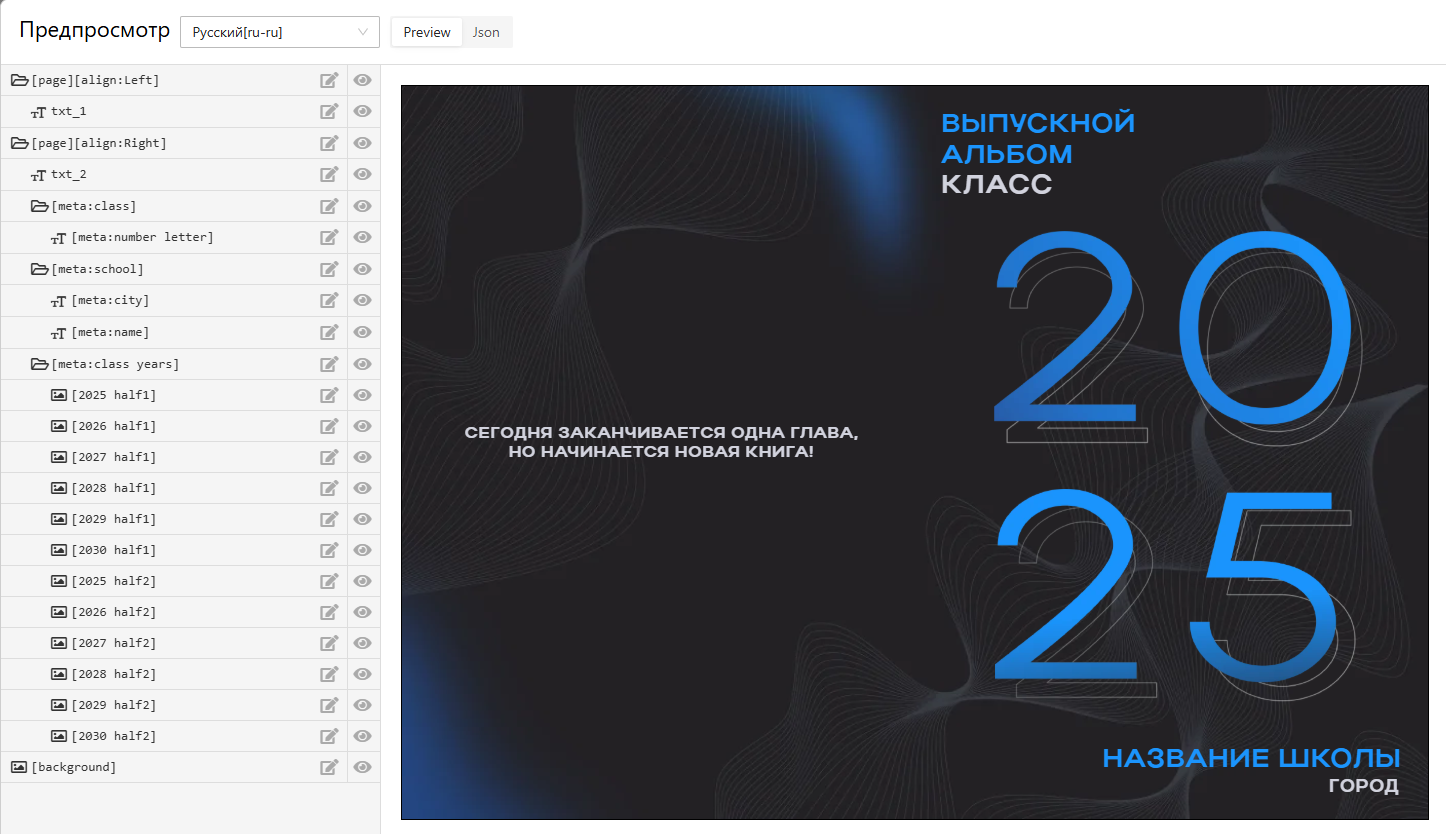Select the [2028 half2] tree item
The height and width of the screenshot is (834, 1446).
pos(113,674)
